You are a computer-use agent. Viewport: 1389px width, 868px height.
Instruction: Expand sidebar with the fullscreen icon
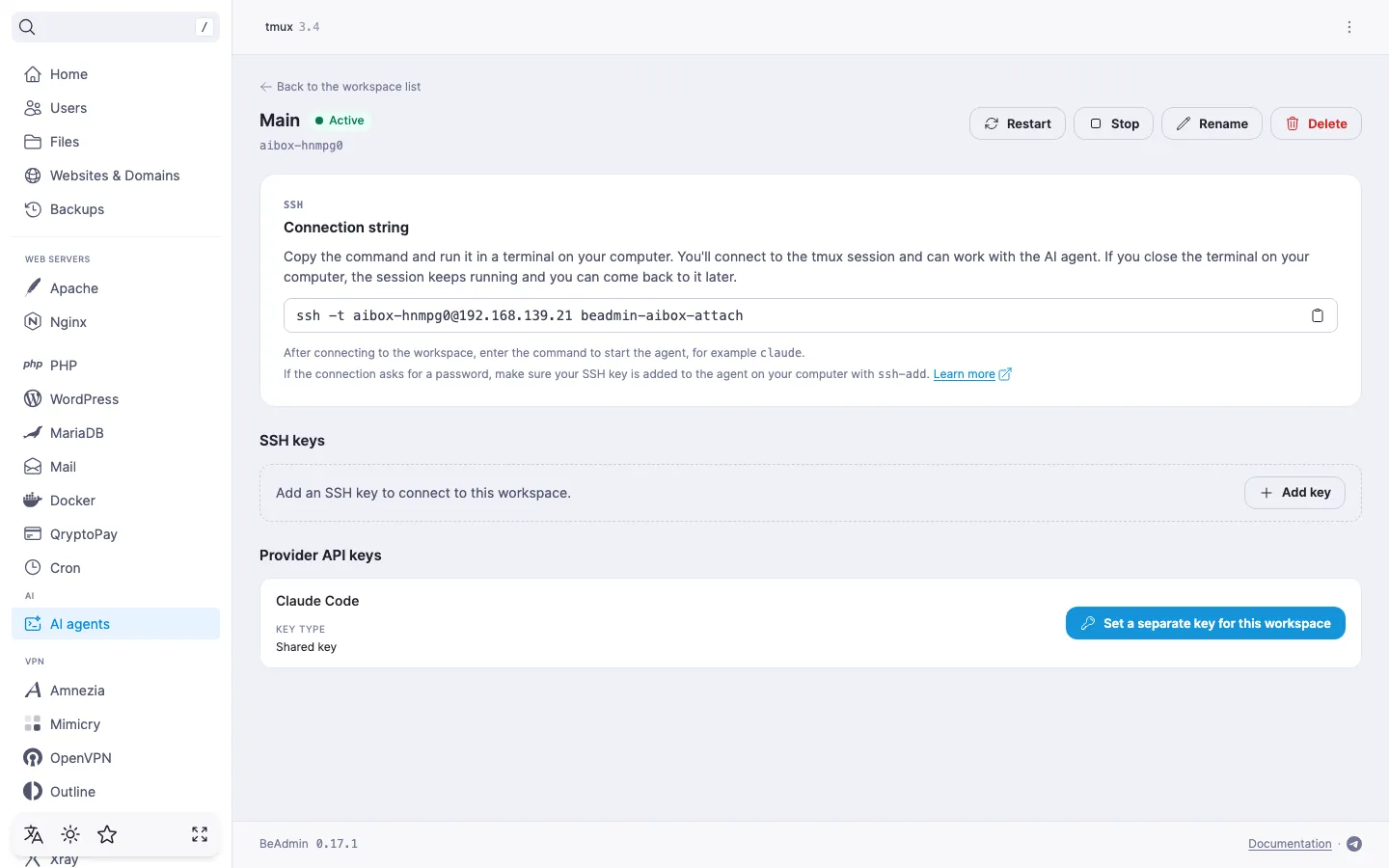[200, 834]
